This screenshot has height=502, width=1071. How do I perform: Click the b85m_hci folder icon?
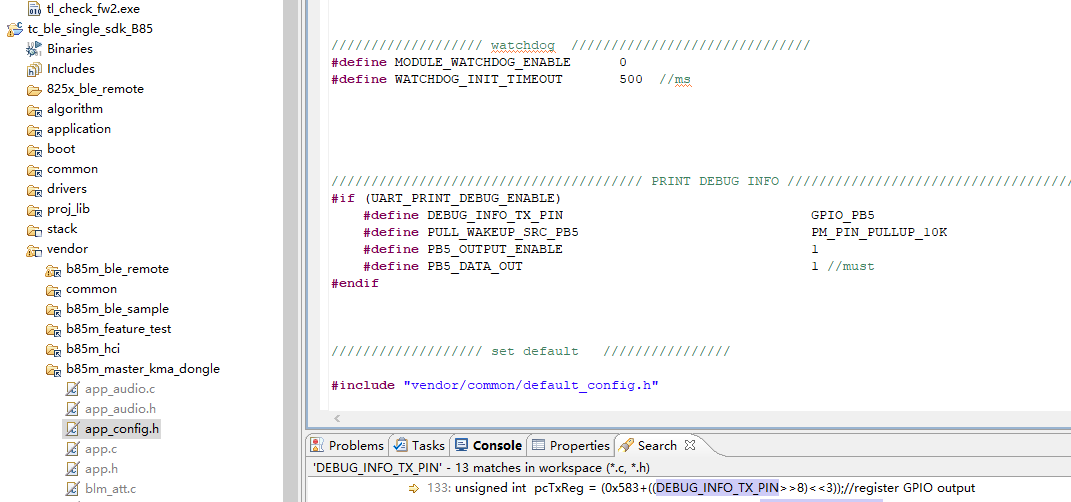tap(53, 349)
